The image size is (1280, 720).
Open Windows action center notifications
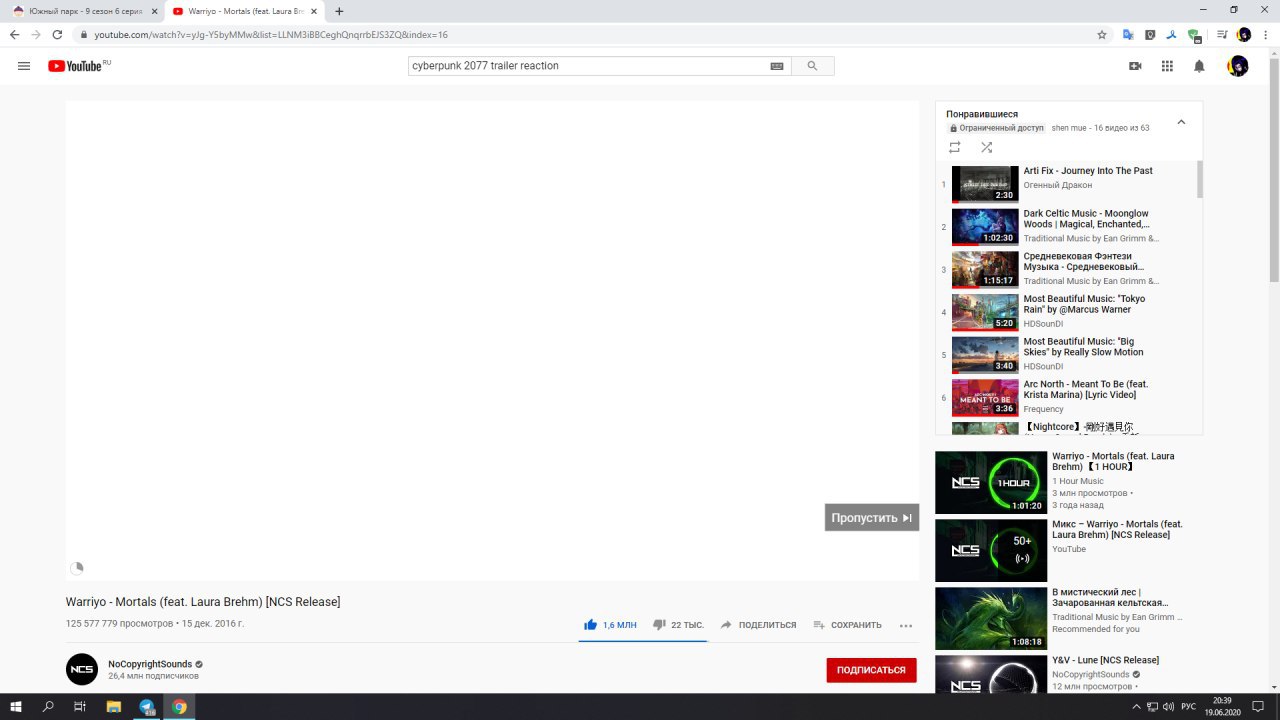[x=1258, y=706]
